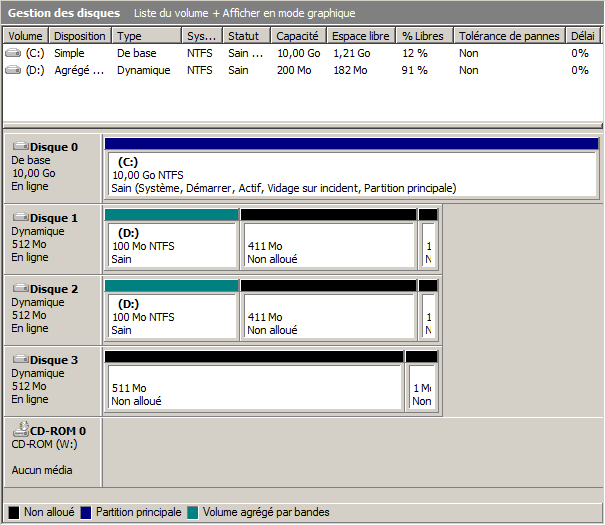Select the Disque 1 disk icon
The image size is (606, 526).
(x=20, y=218)
